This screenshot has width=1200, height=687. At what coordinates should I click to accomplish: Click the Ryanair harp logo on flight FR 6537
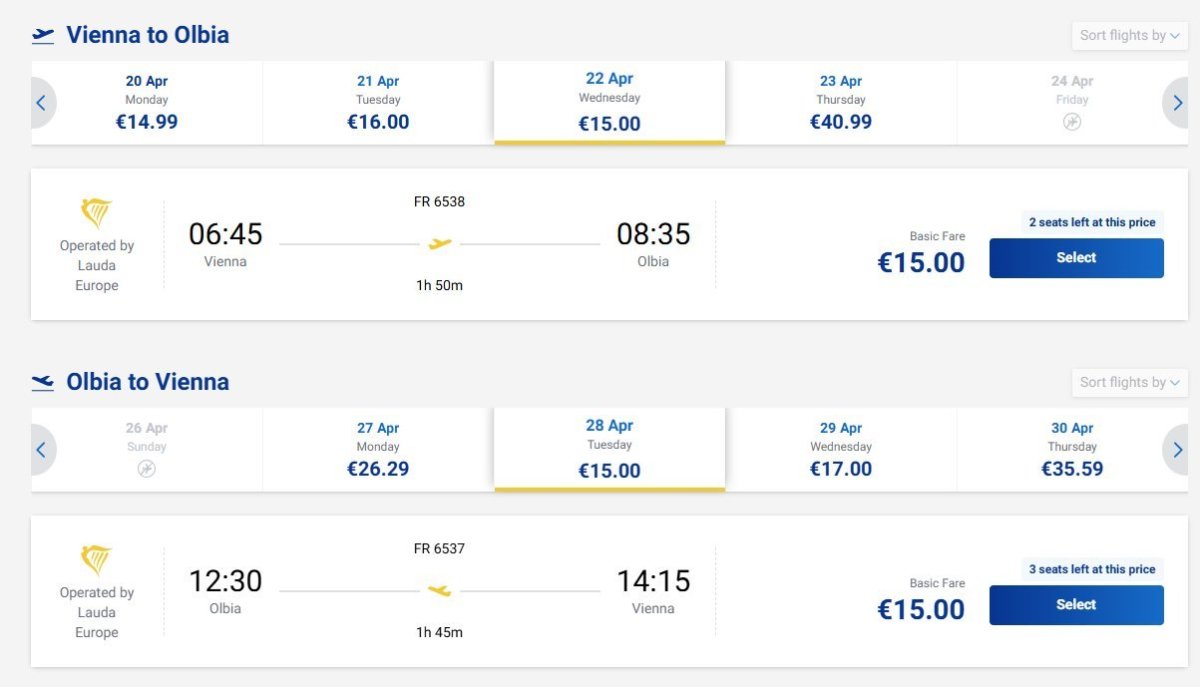96,560
